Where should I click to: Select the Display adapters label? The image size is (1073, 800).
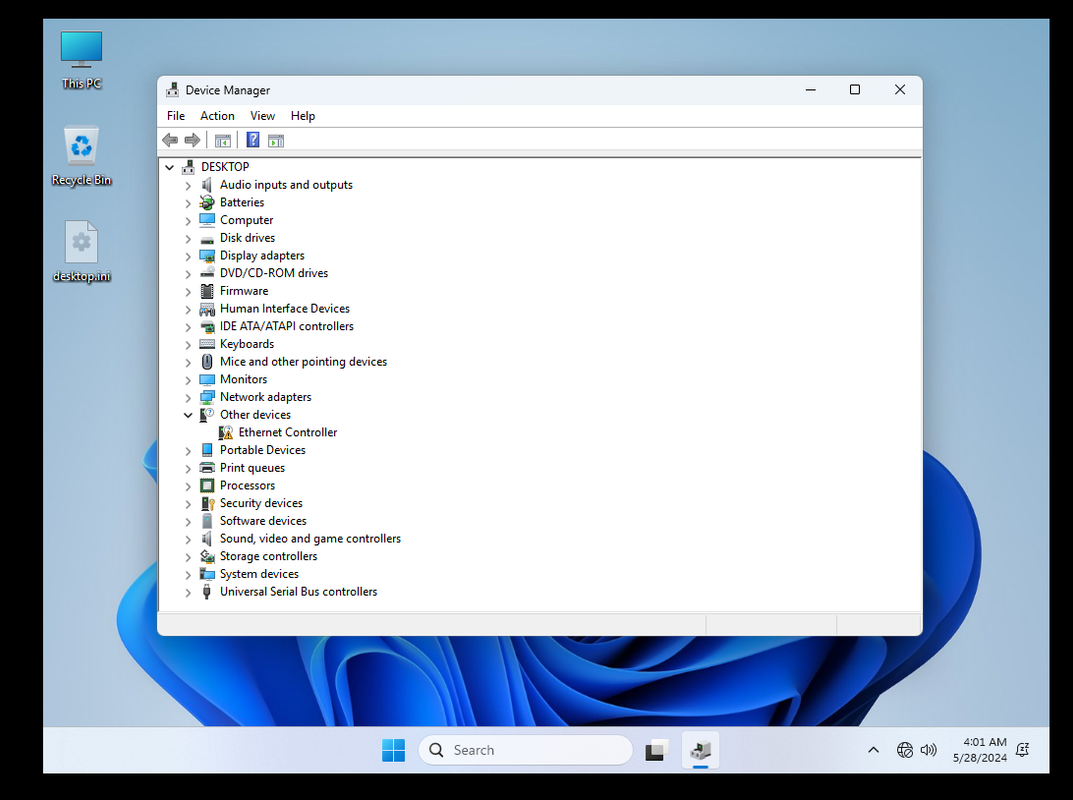[x=262, y=255]
